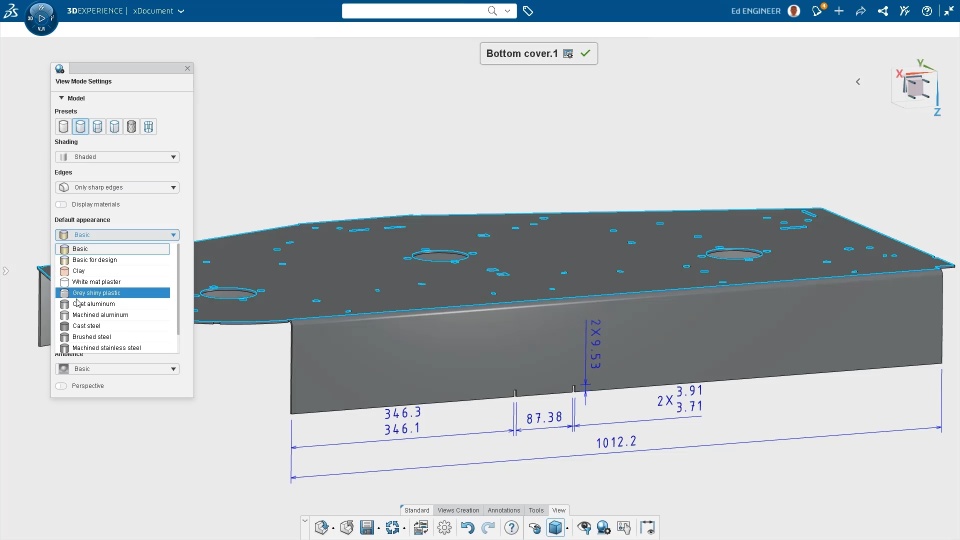
Task: Click the blue cube view mode icon
Action: coord(555,527)
